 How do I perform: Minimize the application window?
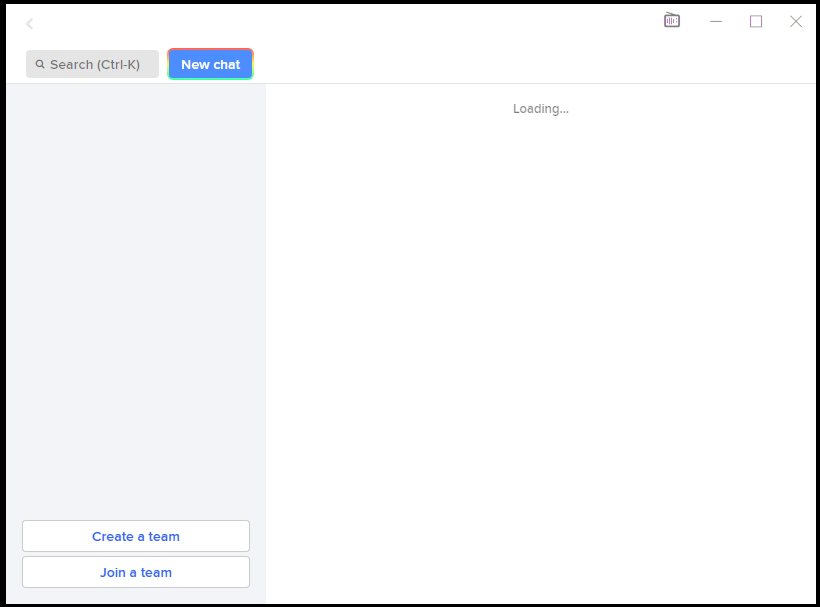pos(716,21)
